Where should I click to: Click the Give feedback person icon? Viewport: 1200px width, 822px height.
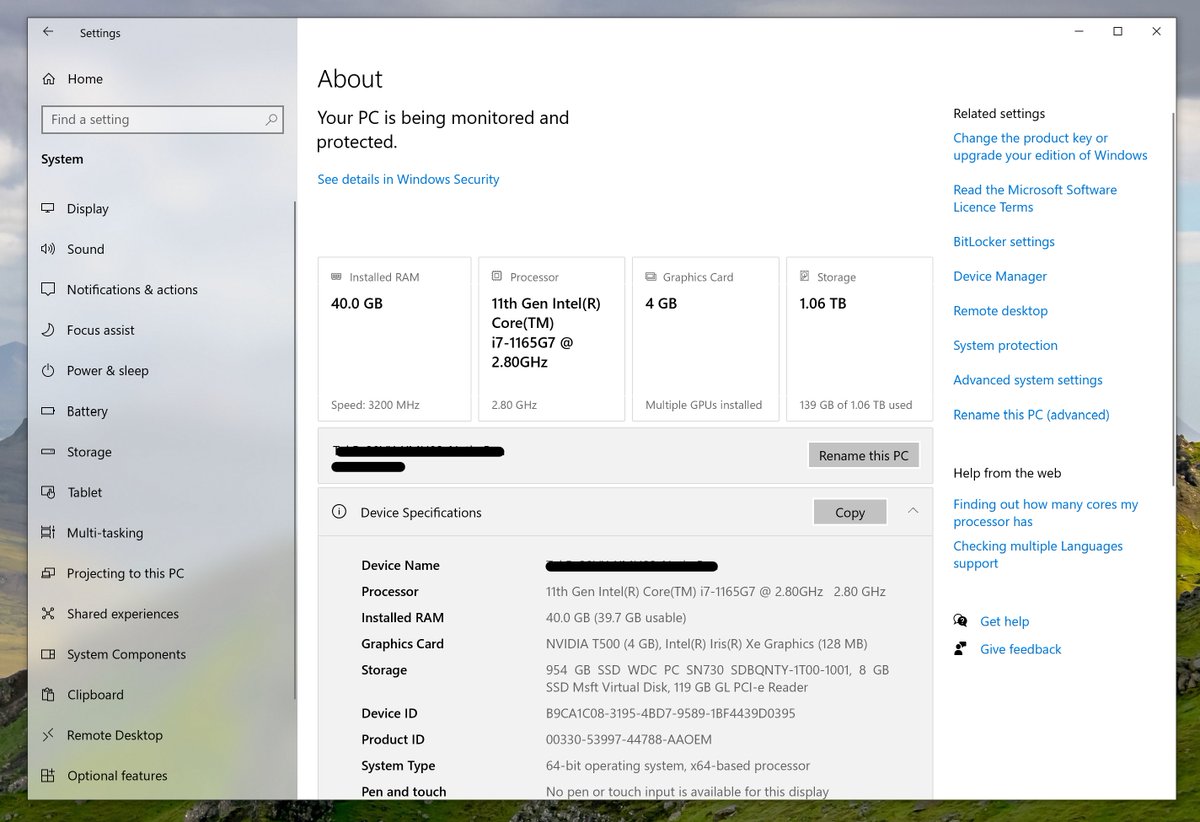(960, 649)
